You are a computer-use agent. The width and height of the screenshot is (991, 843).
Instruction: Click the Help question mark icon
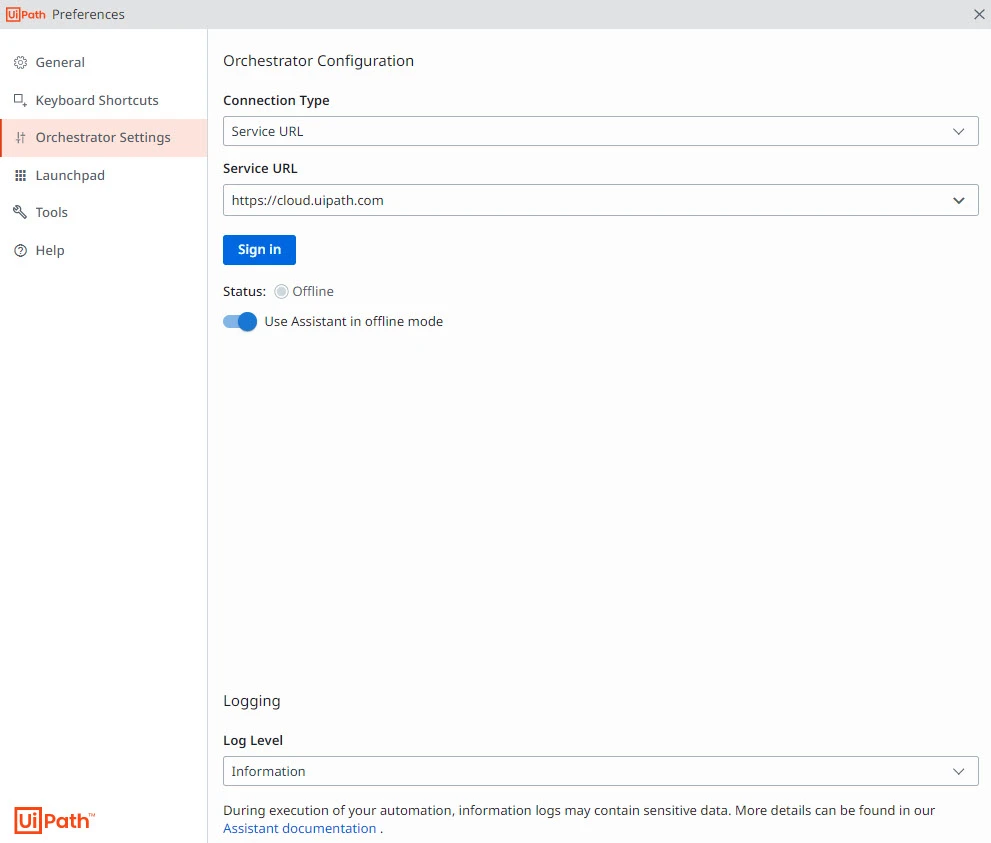pos(20,251)
